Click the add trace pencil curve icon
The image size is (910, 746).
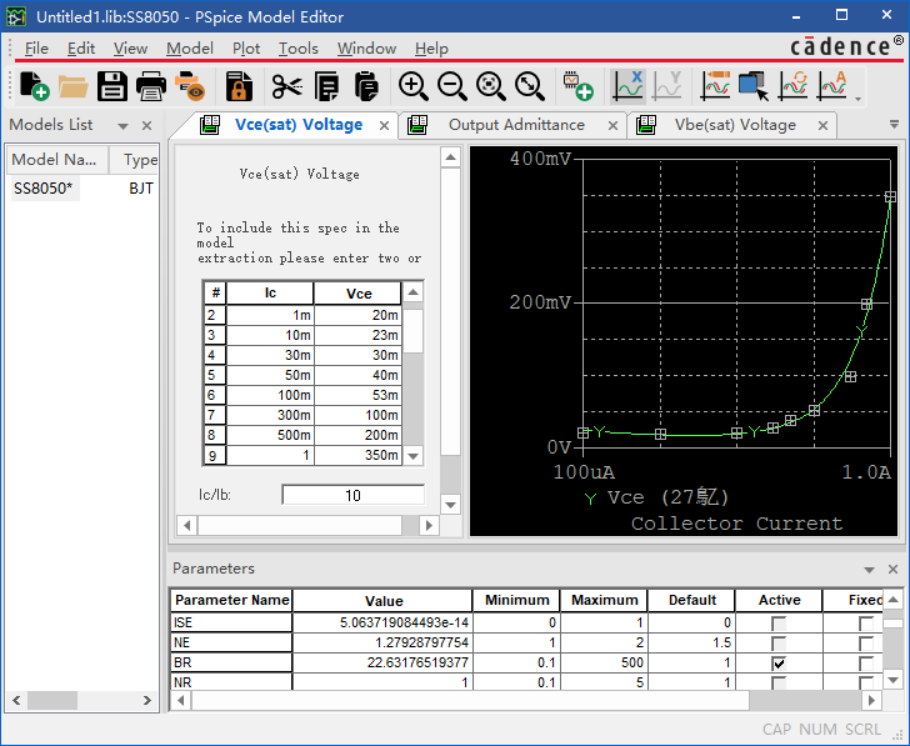pos(716,86)
